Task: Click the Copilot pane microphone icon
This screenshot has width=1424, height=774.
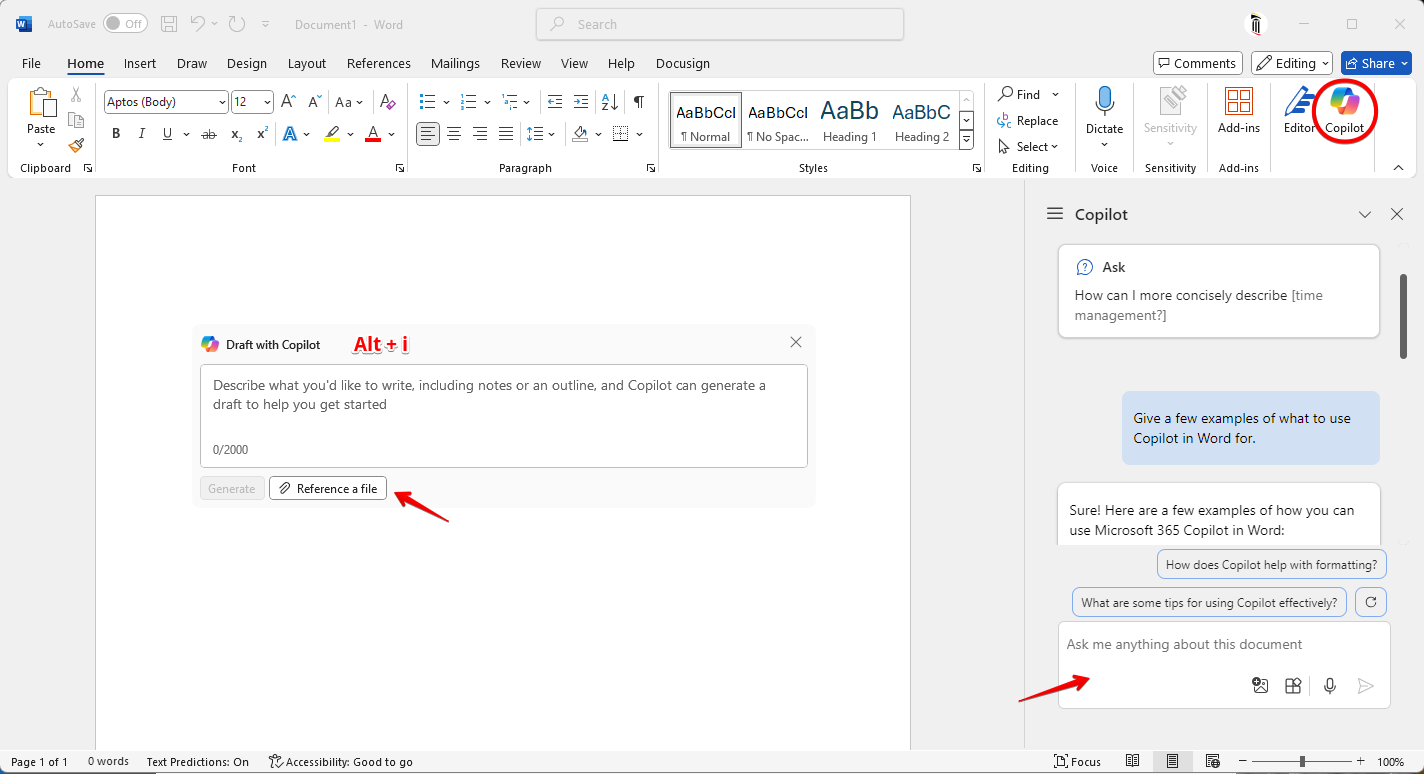Action: [1329, 686]
